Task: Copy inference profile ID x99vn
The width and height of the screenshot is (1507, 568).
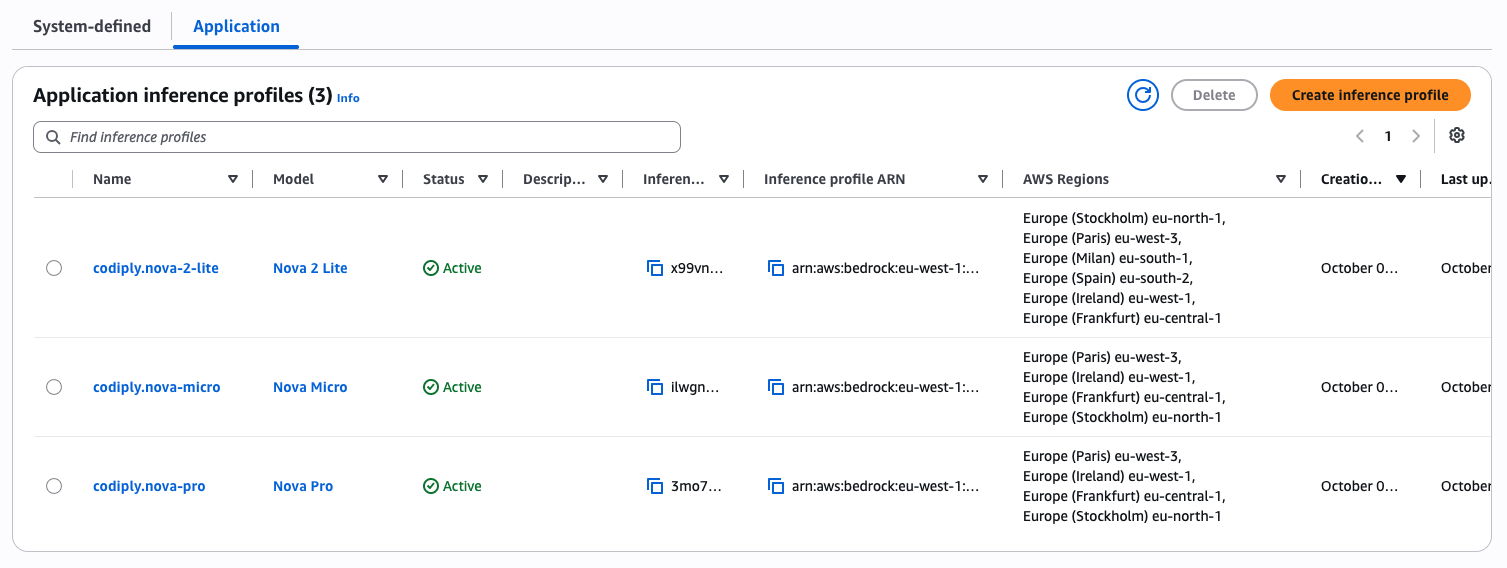Action: point(656,268)
